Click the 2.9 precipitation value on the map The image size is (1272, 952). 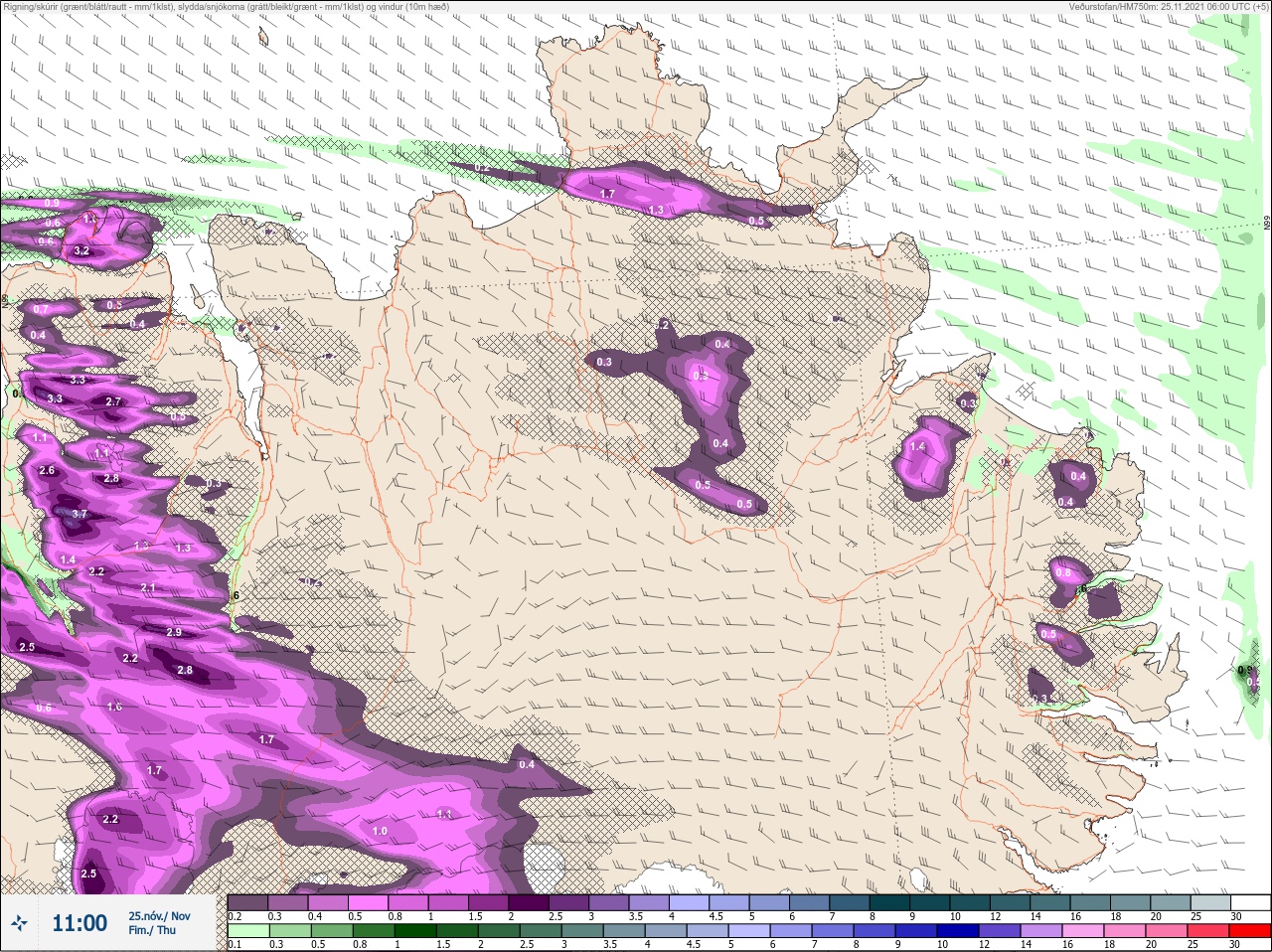pyautogui.click(x=174, y=632)
